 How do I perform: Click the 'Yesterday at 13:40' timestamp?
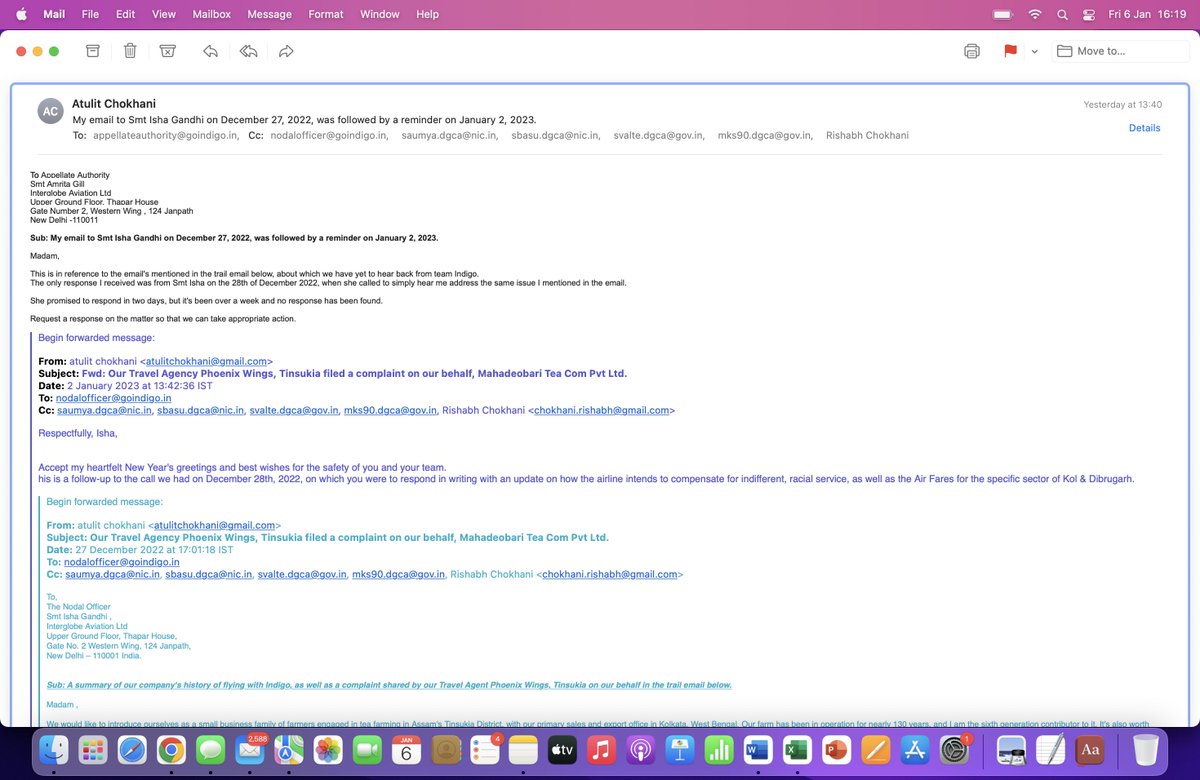click(x=1122, y=104)
